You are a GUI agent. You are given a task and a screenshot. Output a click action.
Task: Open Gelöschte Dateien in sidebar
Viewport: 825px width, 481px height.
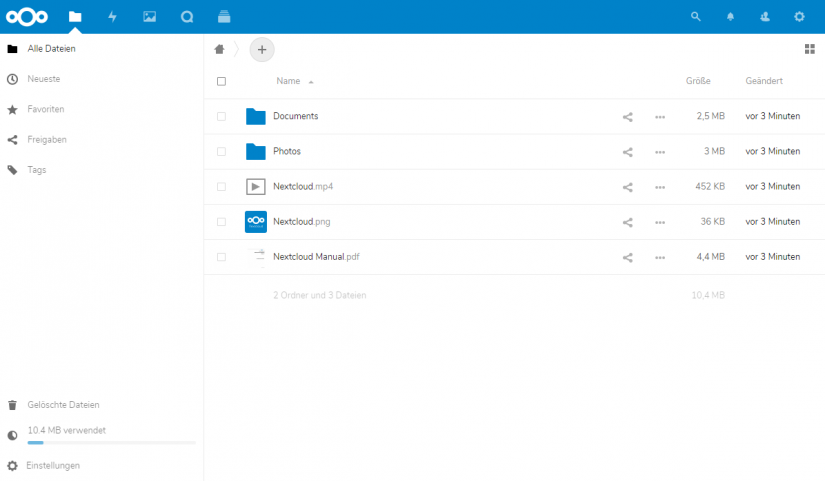[x=63, y=405]
